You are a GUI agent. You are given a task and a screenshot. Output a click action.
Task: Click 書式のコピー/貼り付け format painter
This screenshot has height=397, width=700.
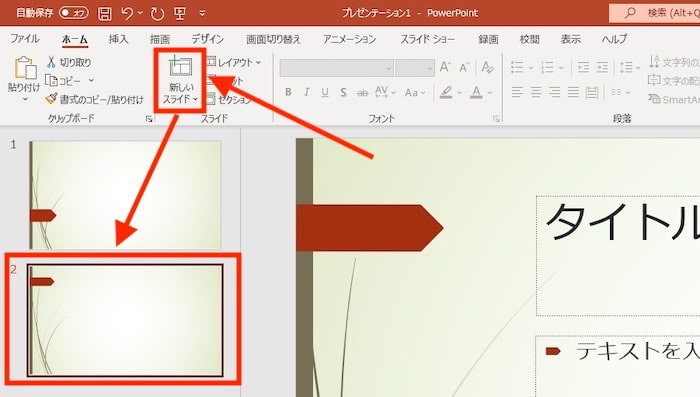coord(95,99)
